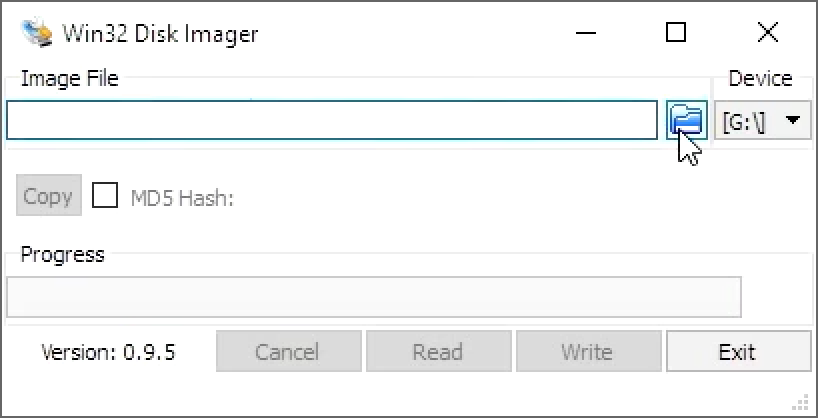
Task: Click the Image File group label
Action: coord(69,79)
